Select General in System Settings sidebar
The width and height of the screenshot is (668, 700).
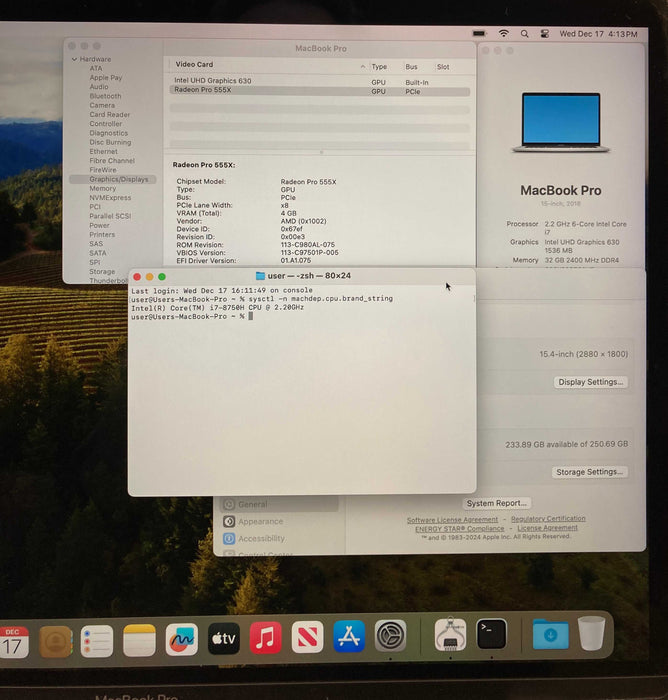280,504
